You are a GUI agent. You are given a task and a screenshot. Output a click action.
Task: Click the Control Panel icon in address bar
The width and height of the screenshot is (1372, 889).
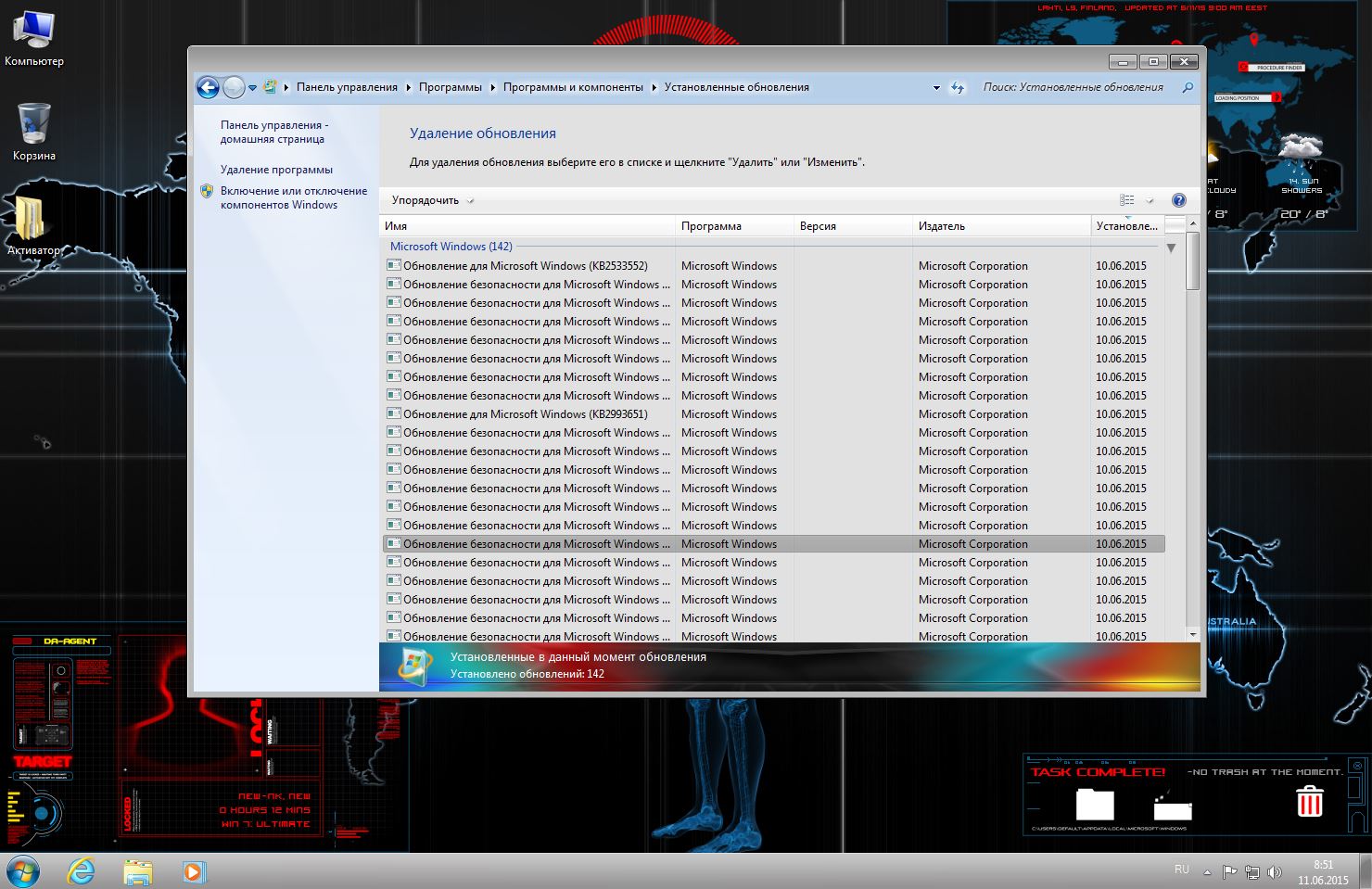270,87
